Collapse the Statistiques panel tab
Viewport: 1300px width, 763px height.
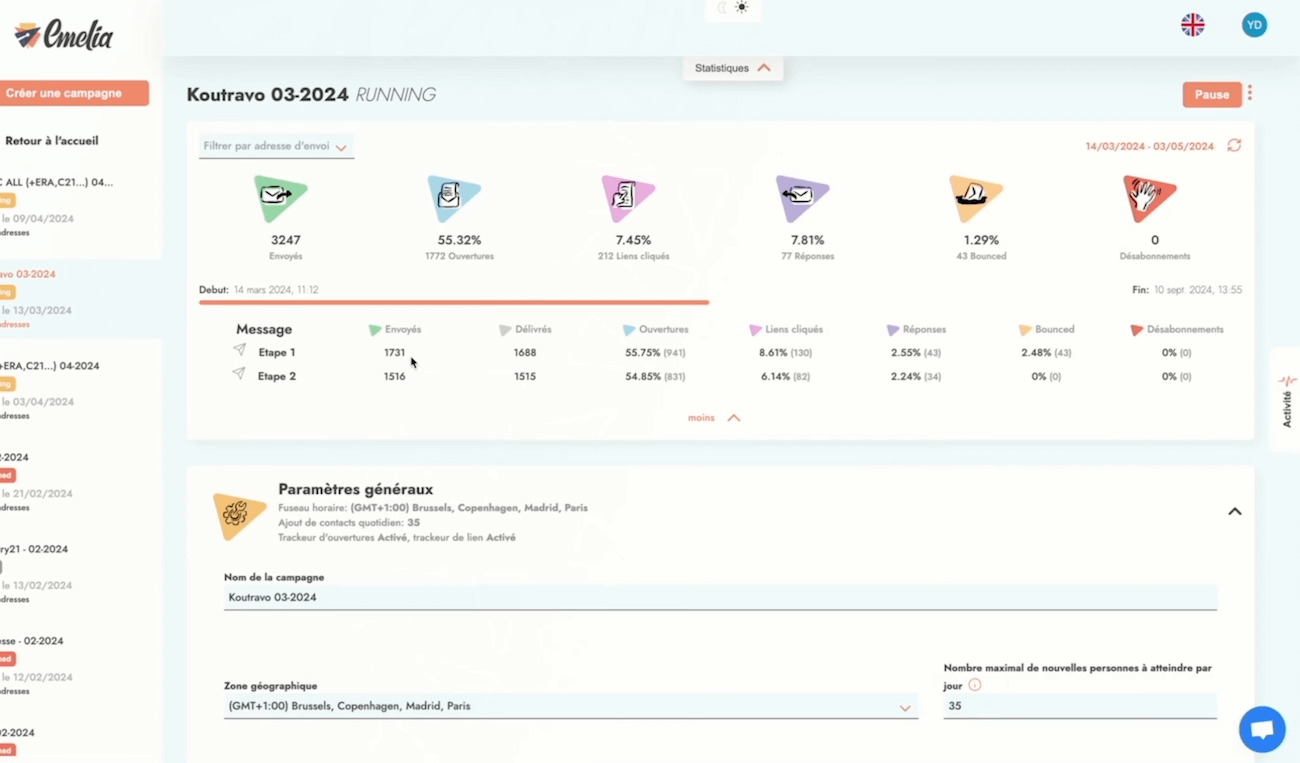point(733,68)
